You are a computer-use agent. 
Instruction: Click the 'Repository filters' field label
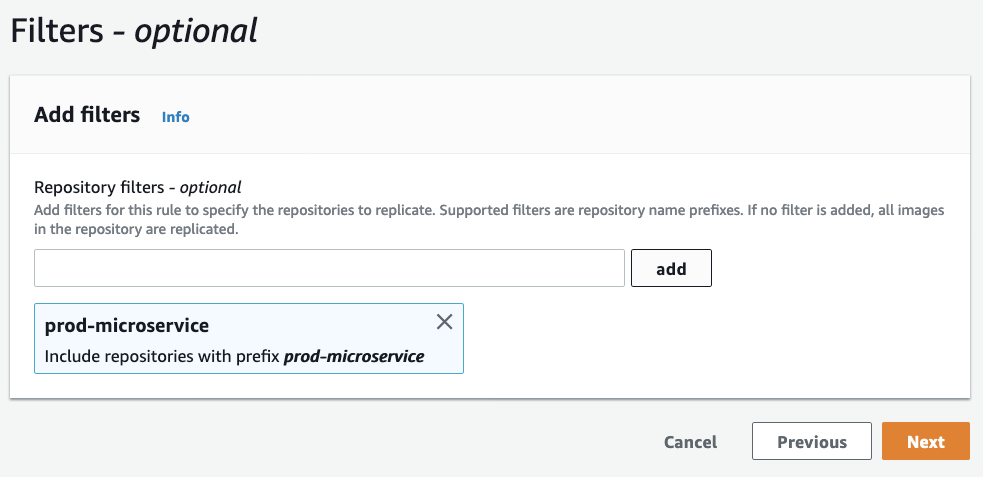pos(100,187)
